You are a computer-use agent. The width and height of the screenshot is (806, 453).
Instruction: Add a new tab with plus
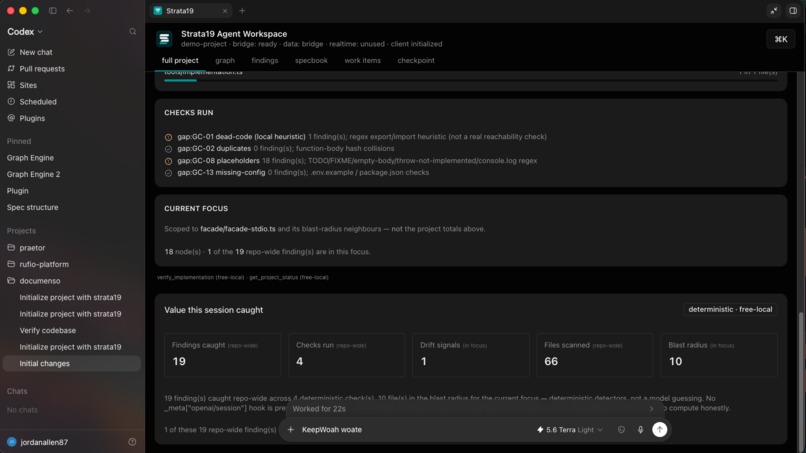pos(242,10)
